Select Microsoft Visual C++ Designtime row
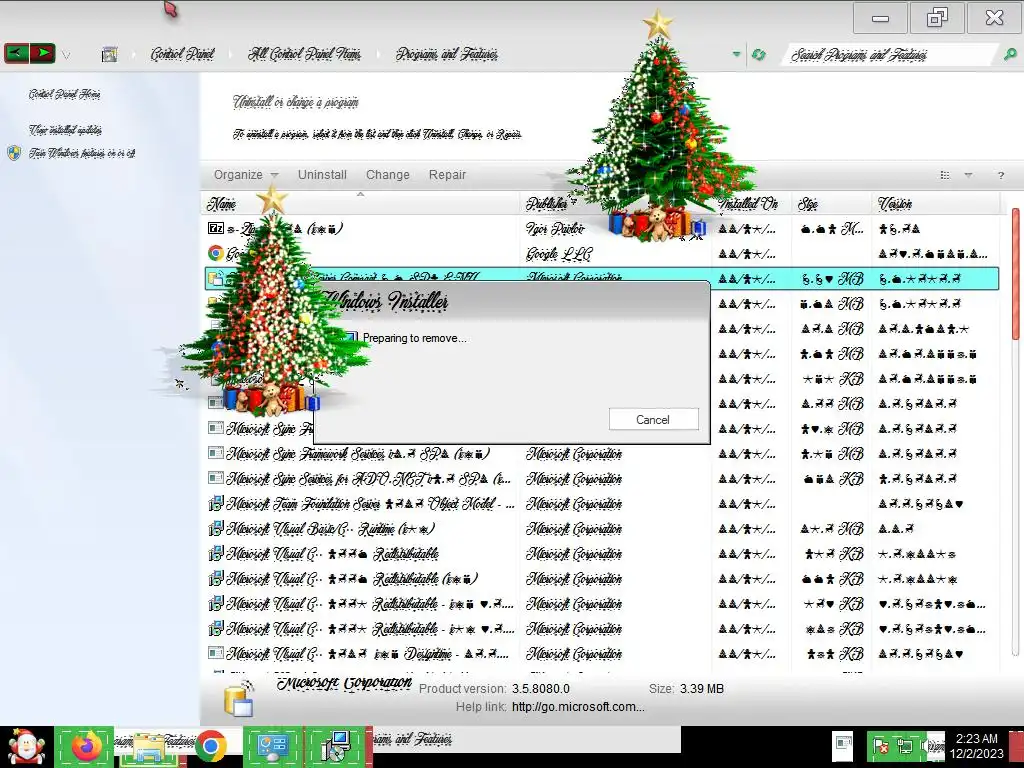Image resolution: width=1024 pixels, height=768 pixels. point(601,654)
